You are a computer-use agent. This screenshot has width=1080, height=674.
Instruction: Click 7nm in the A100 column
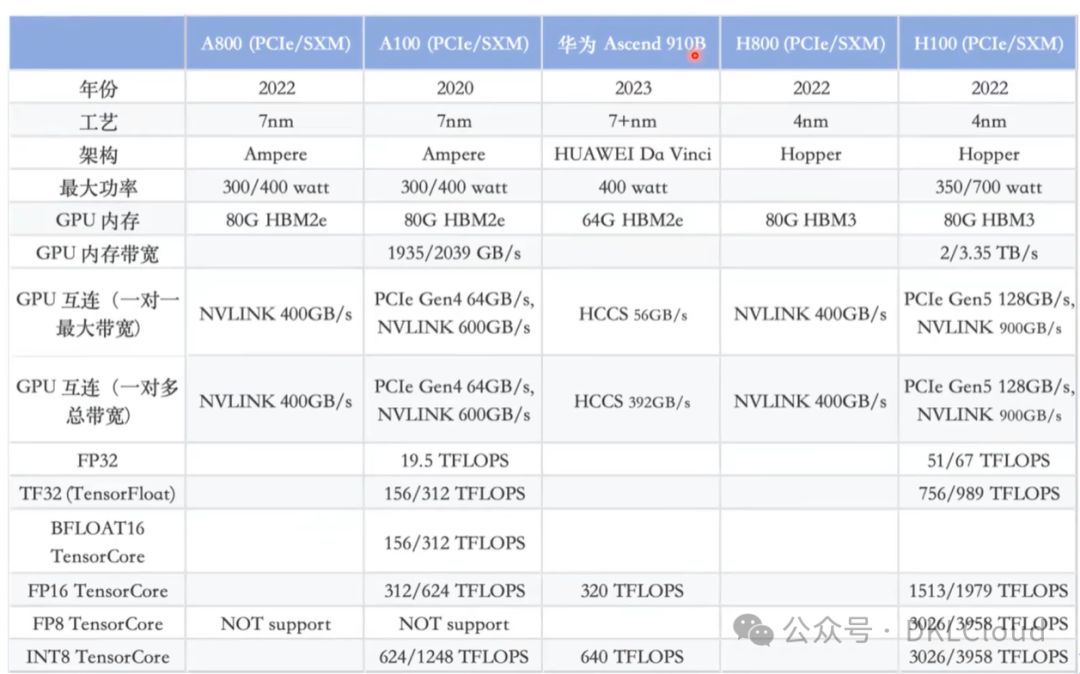pos(455,121)
